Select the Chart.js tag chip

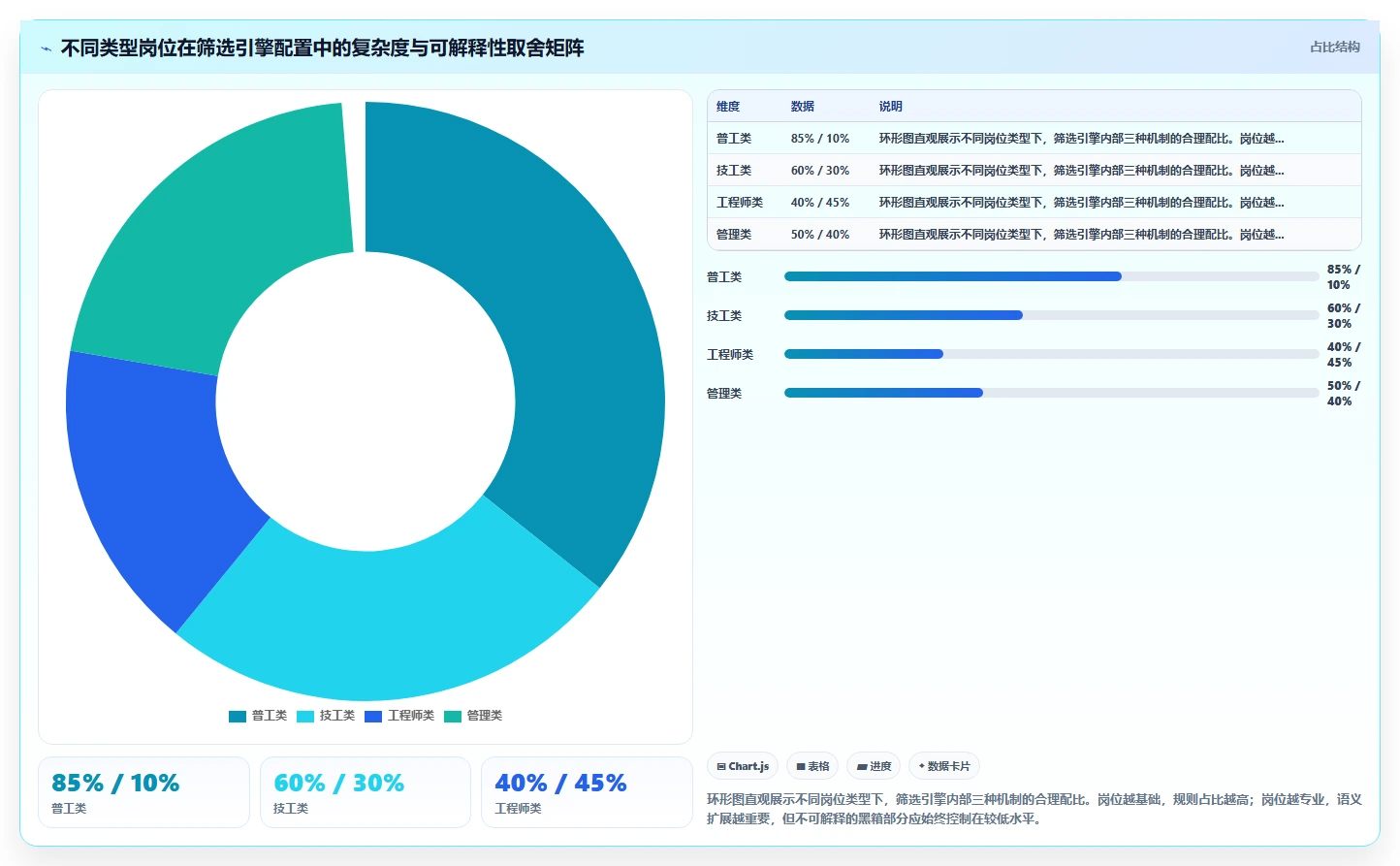(x=743, y=766)
